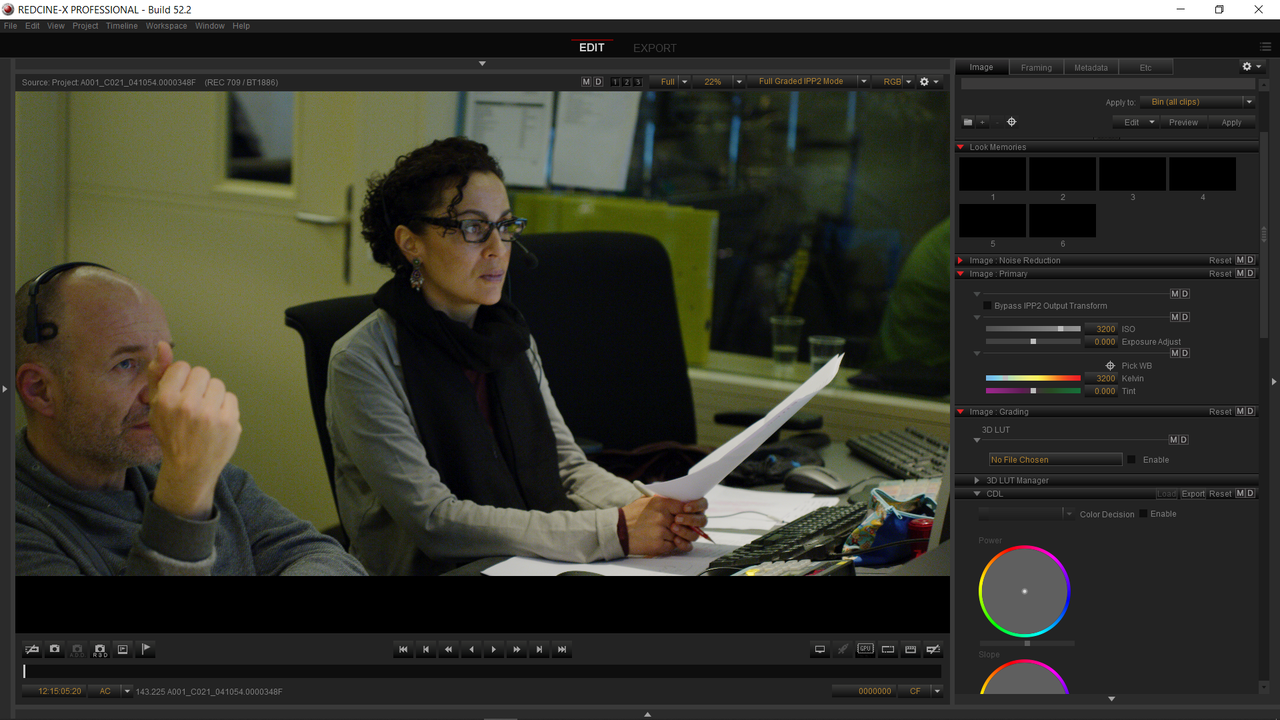Activate the Pick WB eyedropper

(1110, 366)
